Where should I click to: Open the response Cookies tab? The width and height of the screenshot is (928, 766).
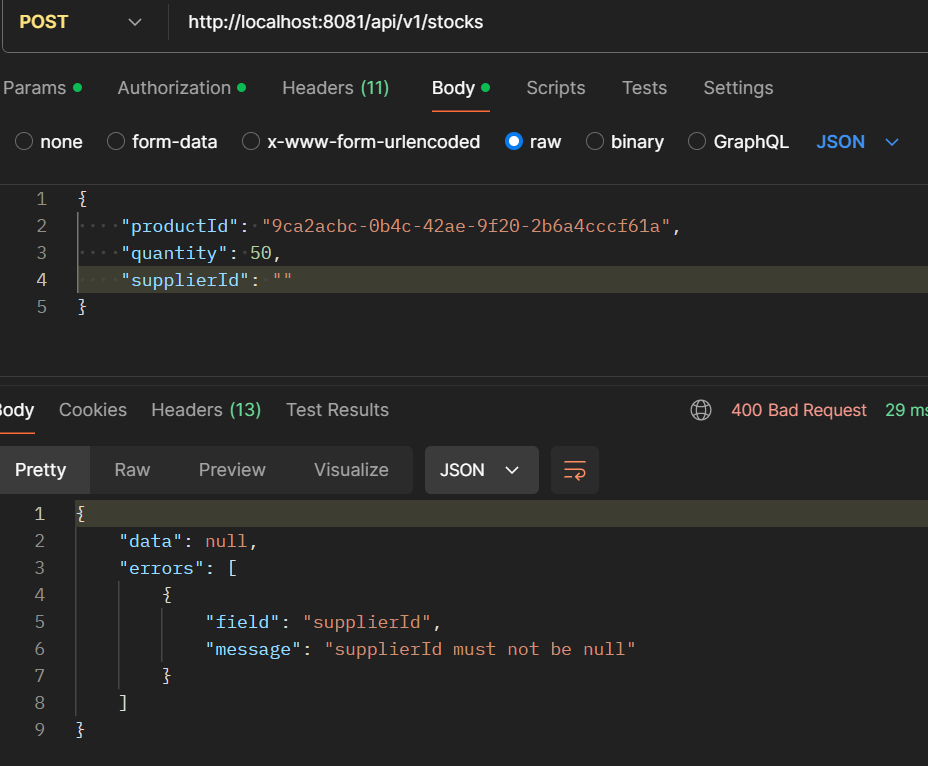click(x=93, y=410)
